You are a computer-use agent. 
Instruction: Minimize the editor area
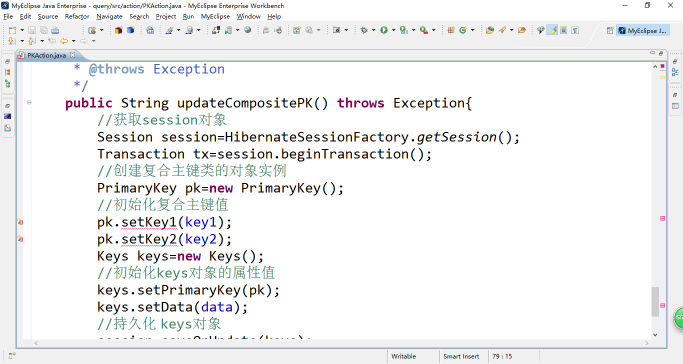[652, 53]
